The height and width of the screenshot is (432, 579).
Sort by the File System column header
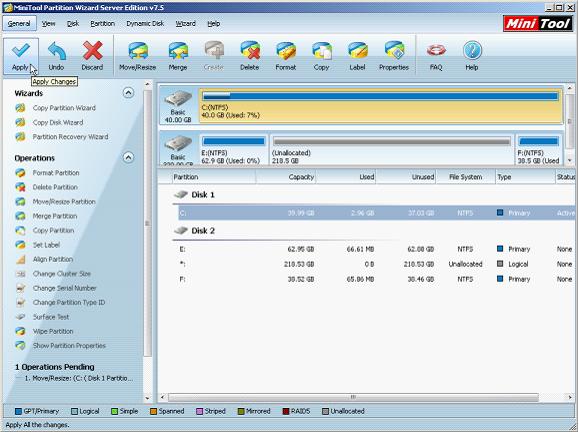pyautogui.click(x=466, y=177)
